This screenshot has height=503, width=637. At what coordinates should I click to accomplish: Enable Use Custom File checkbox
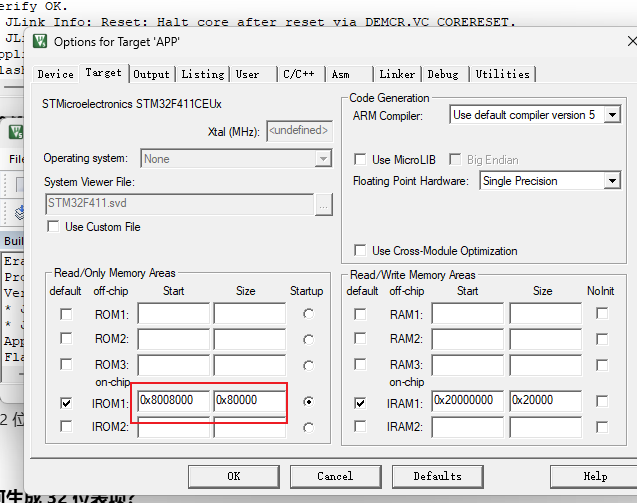point(53,226)
